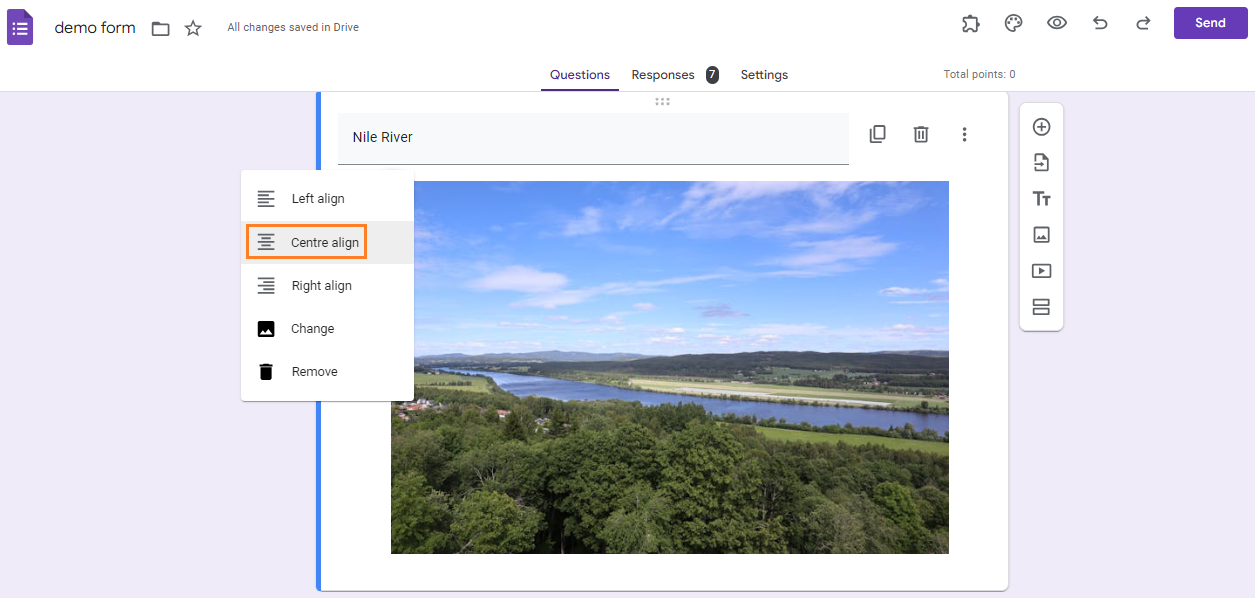Open the Customize theme palette
1255x598 pixels.
tap(1013, 23)
